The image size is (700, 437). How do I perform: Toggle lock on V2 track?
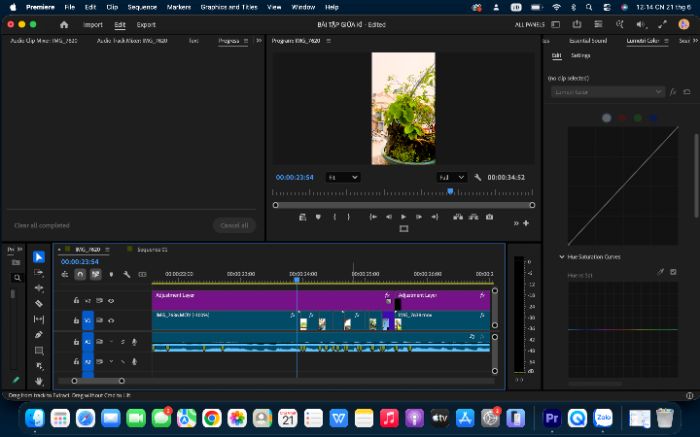76,300
